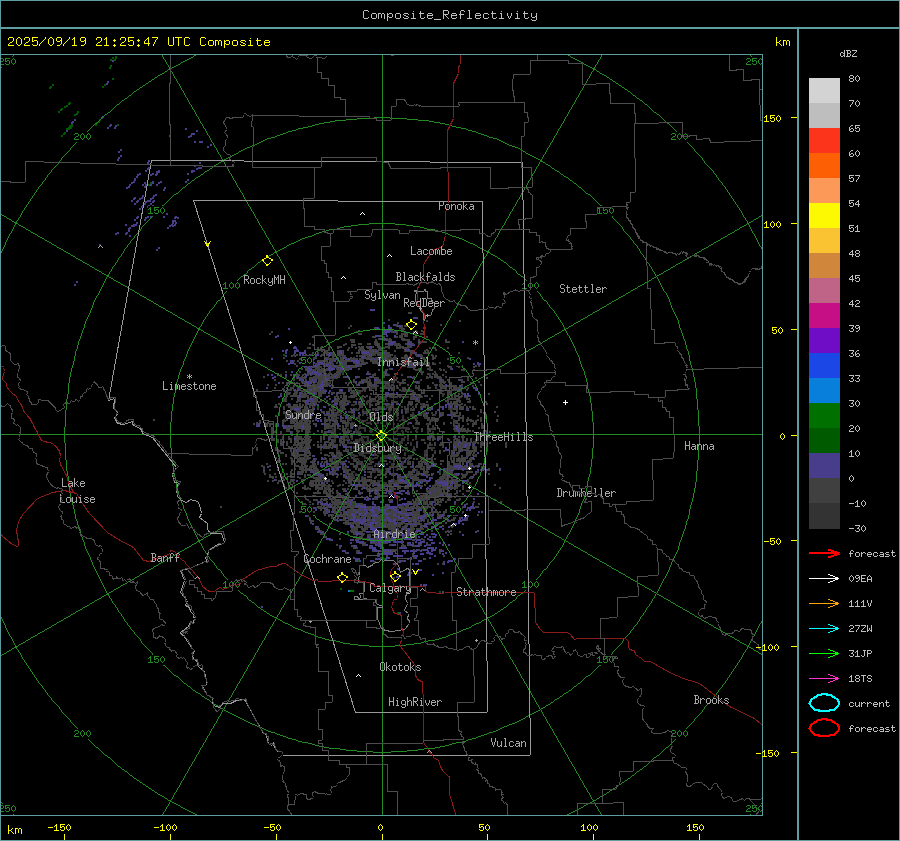
Task: Select the magenta 18TS arrow legend entry
Action: click(x=824, y=678)
